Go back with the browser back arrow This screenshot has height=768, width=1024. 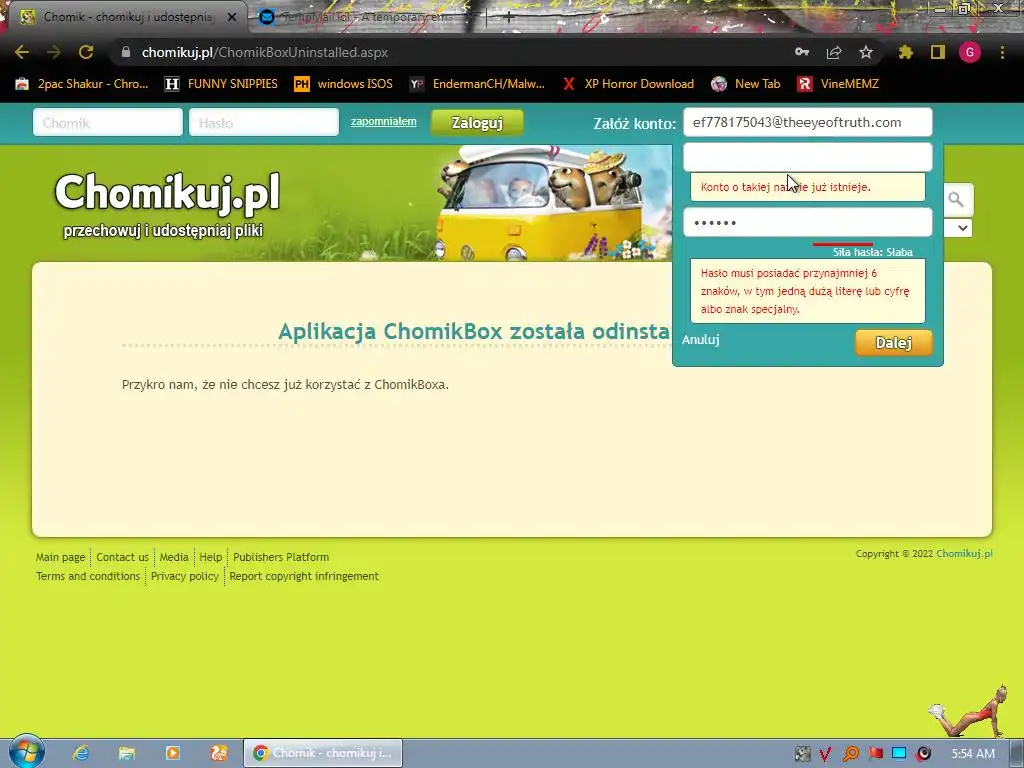tap(22, 52)
